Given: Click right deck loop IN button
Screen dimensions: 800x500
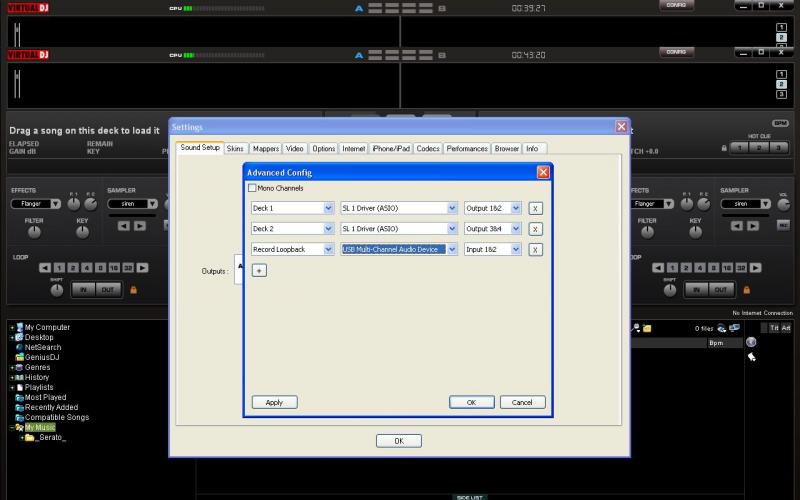Looking at the screenshot, I should click(696, 290).
